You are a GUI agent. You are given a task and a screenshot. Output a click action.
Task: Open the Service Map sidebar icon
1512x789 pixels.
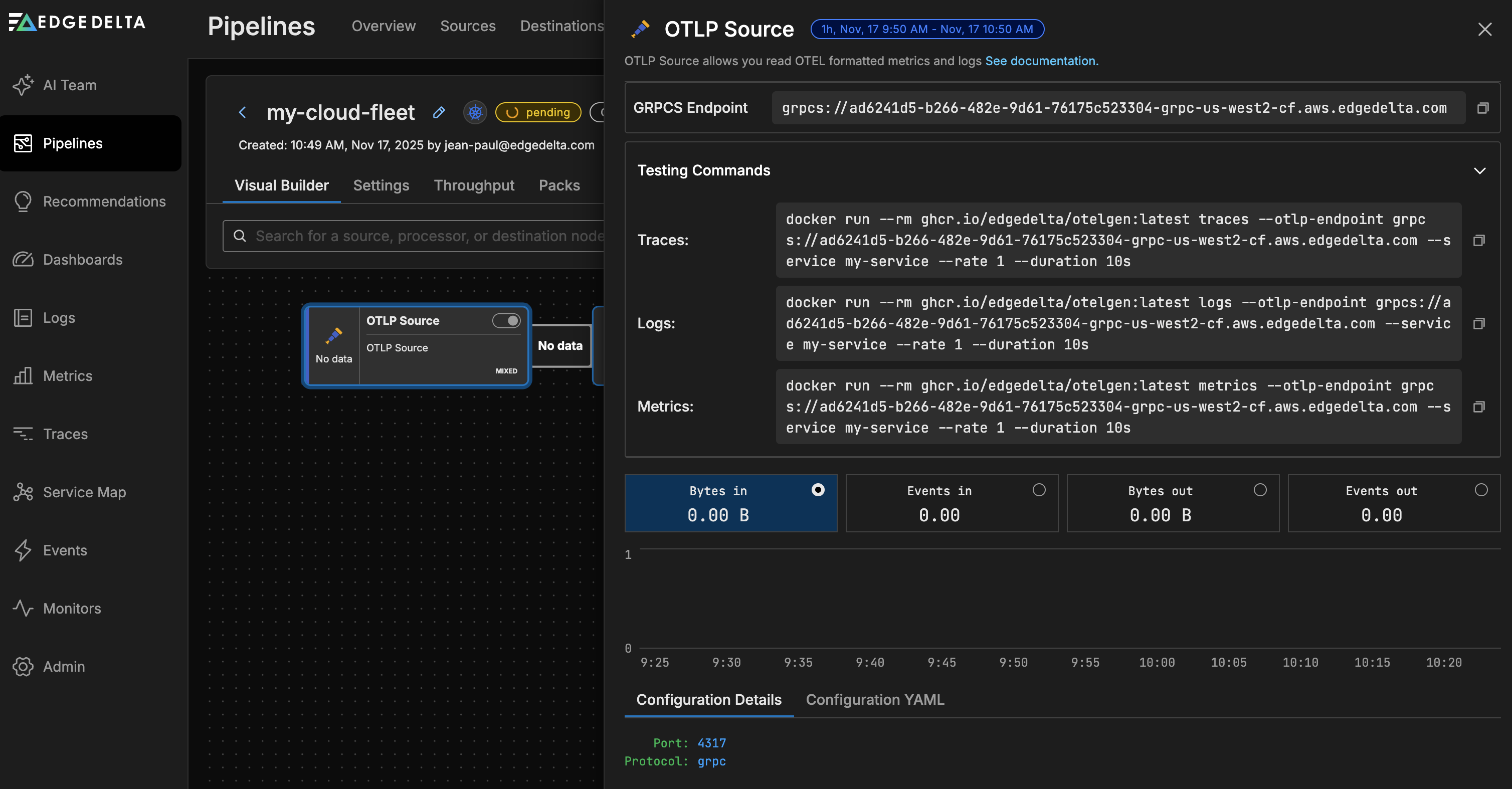pyautogui.click(x=22, y=492)
